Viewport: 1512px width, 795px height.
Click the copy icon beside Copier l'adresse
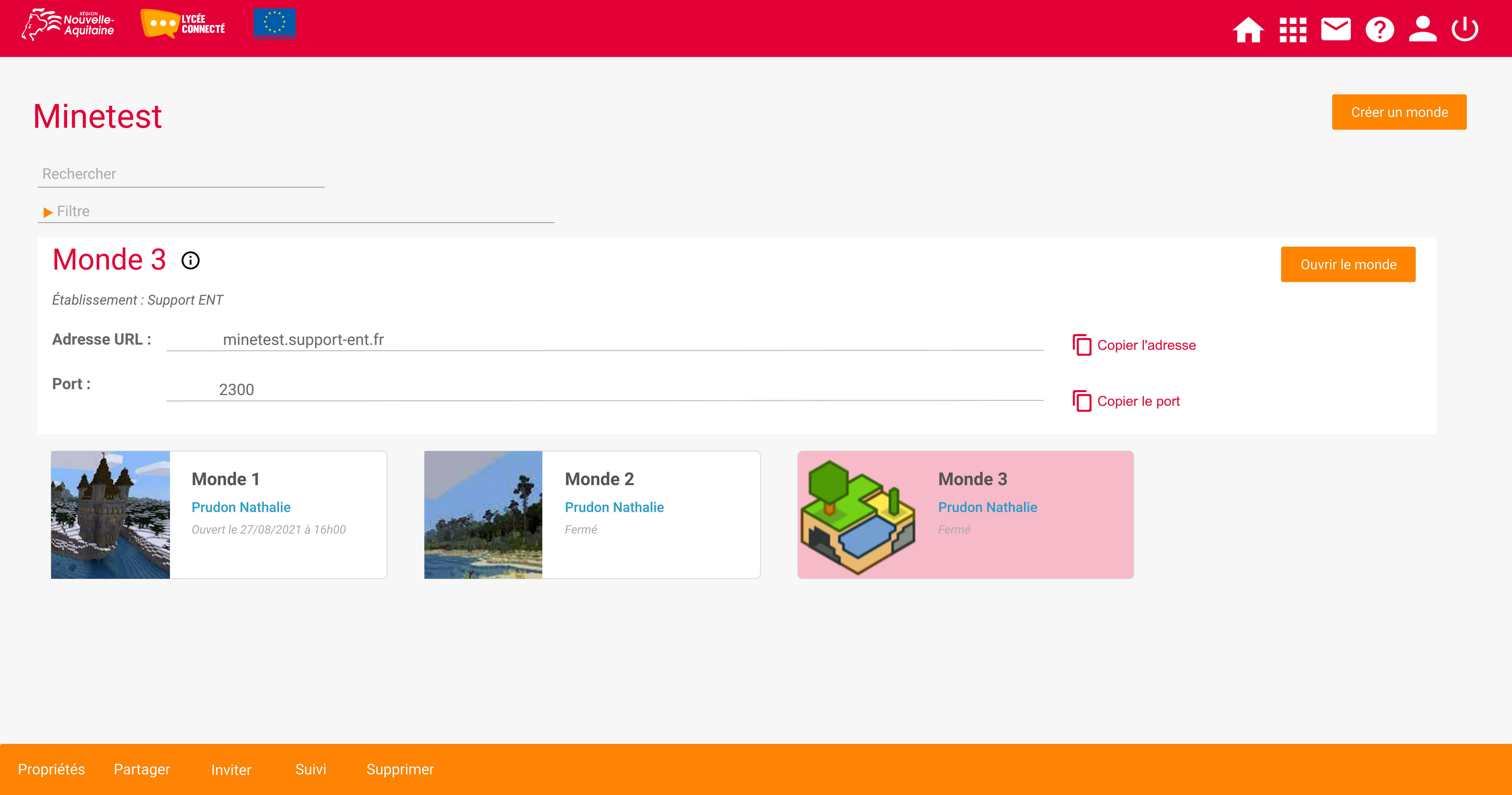click(1082, 345)
